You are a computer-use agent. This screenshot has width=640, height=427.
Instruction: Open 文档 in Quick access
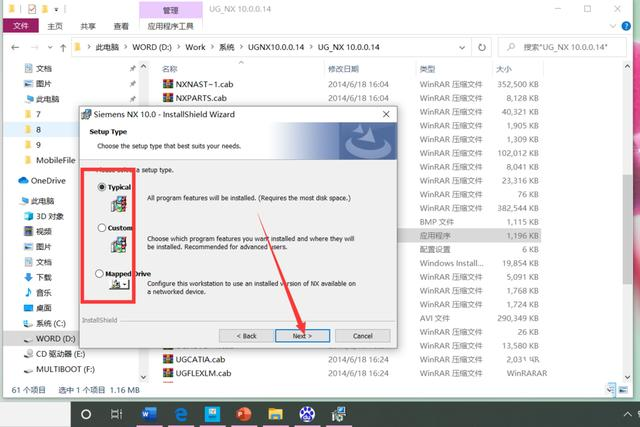click(38, 69)
